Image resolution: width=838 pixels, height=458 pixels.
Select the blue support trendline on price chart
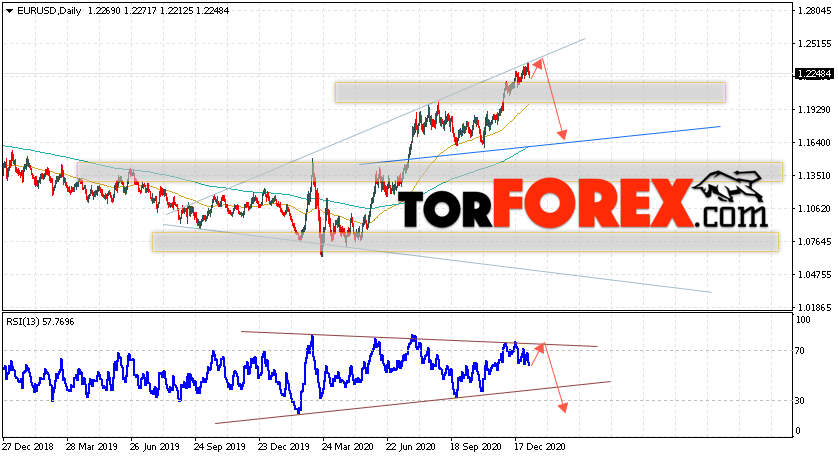coord(540,145)
